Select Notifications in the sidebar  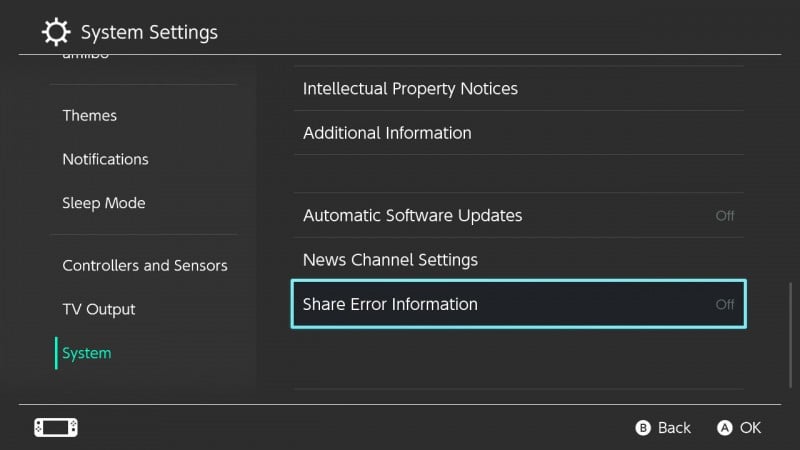(106, 159)
